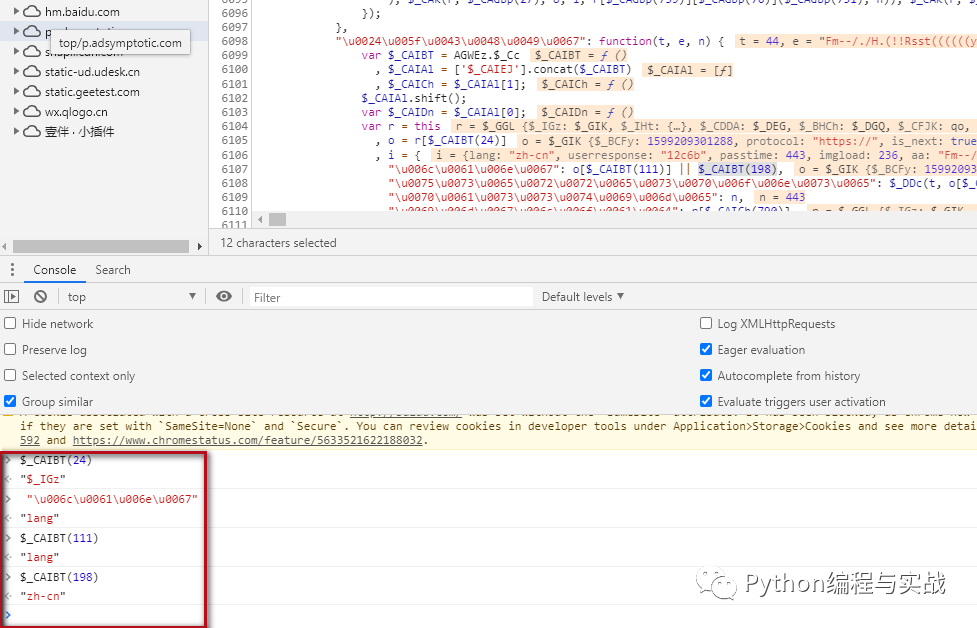Enable Log XMLHttpRequests checkbox
The image size is (977, 628).
click(x=706, y=323)
